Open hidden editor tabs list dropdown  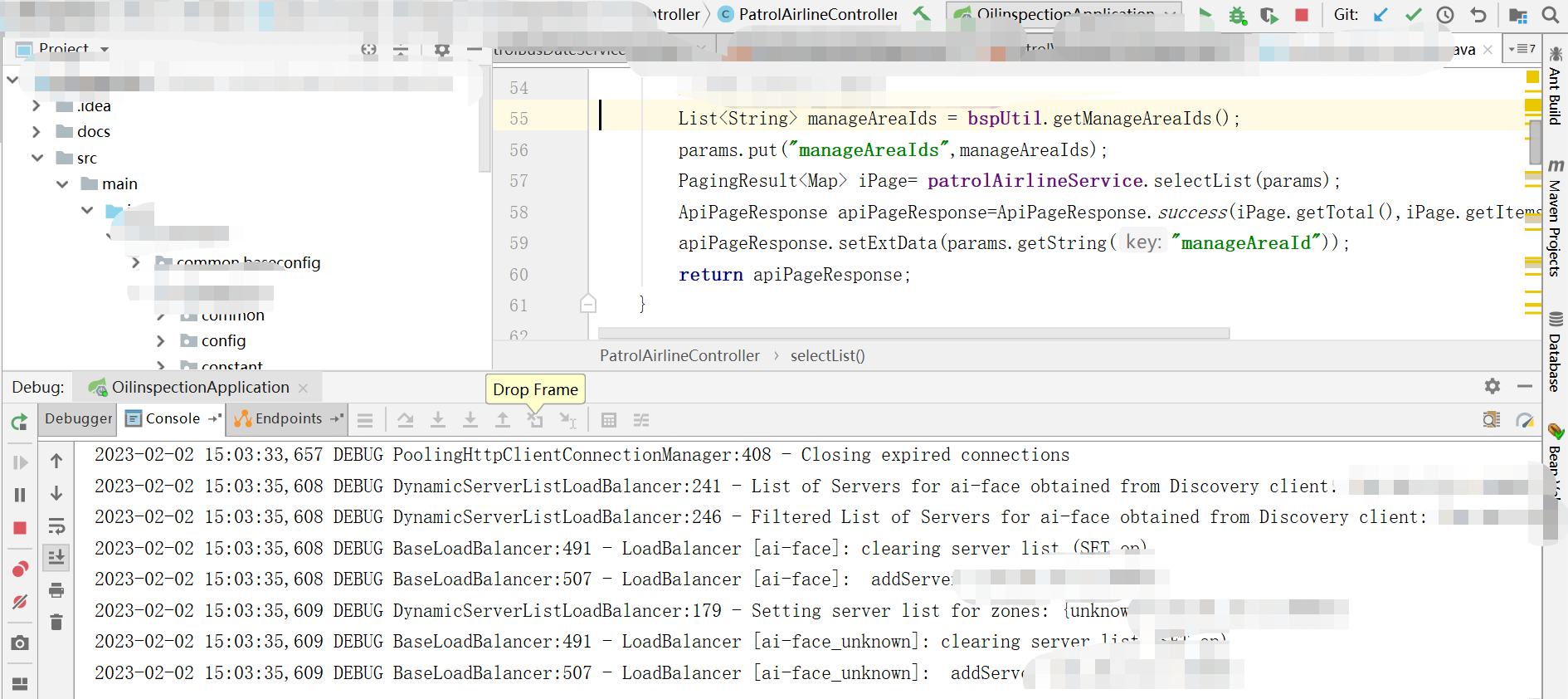pos(1522,49)
